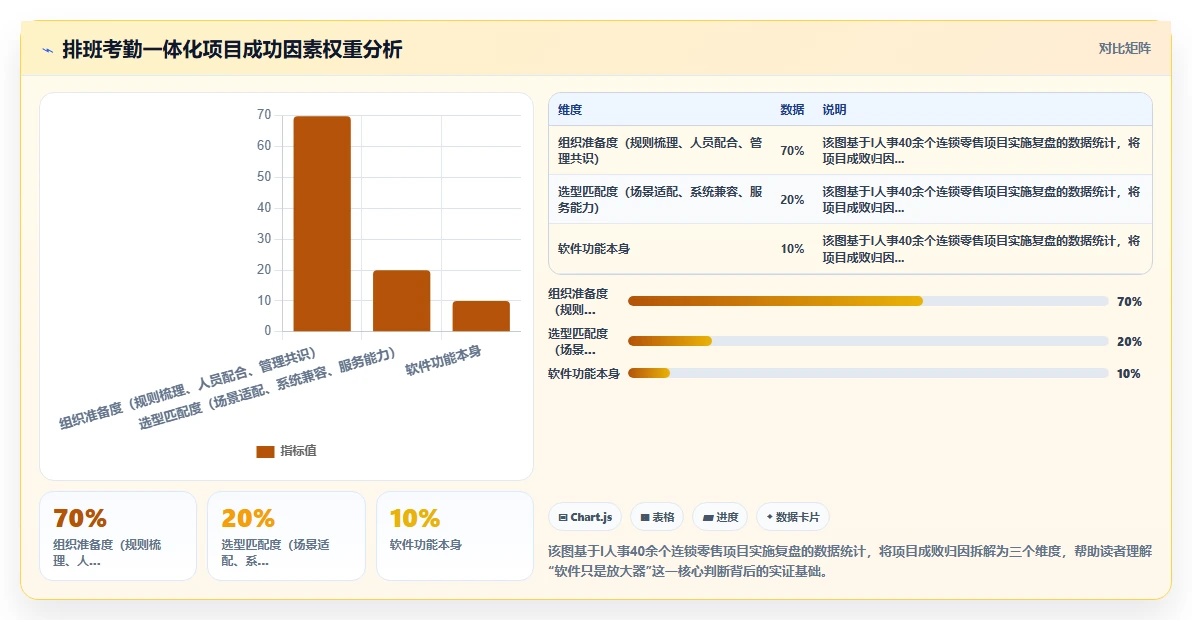Click the 20 bar for 选型匹配度
The width and height of the screenshot is (1192, 620).
point(401,301)
